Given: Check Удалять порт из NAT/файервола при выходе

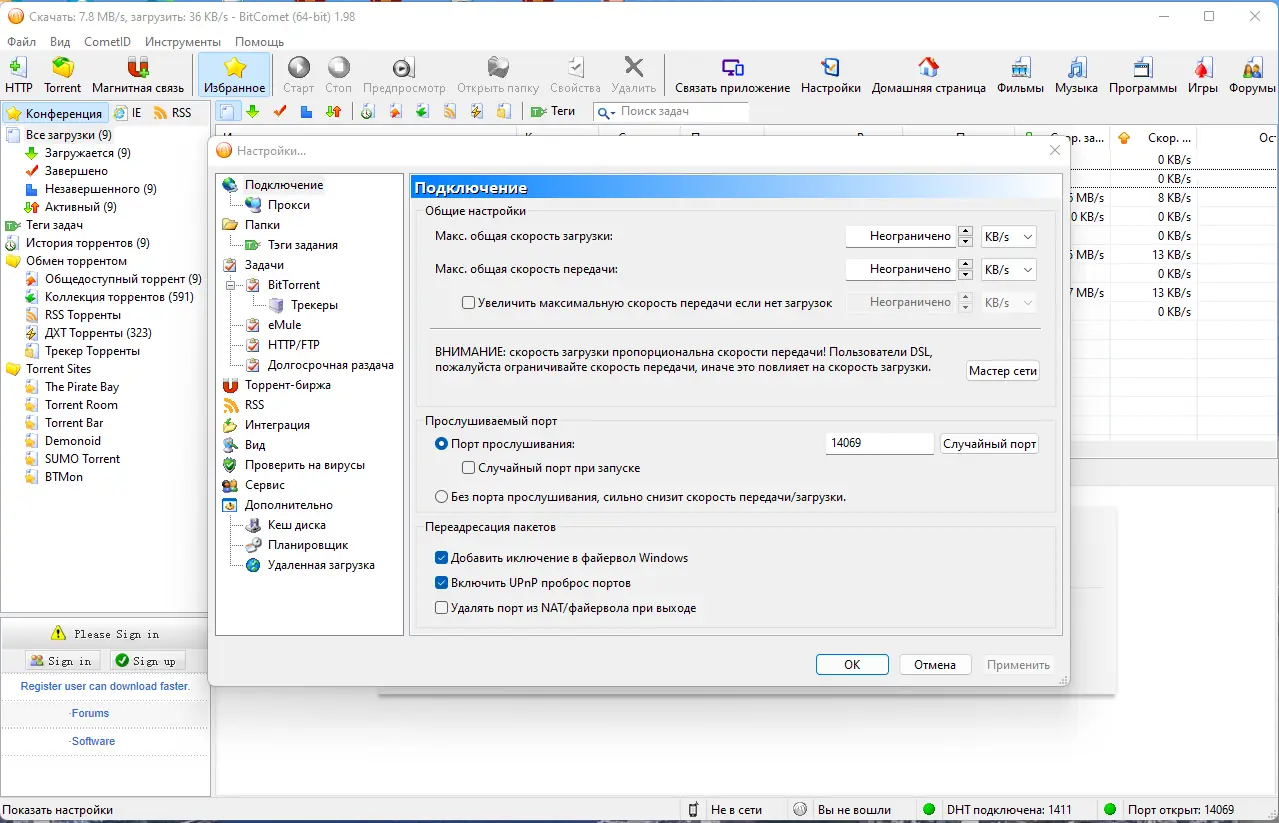Looking at the screenshot, I should (x=442, y=607).
